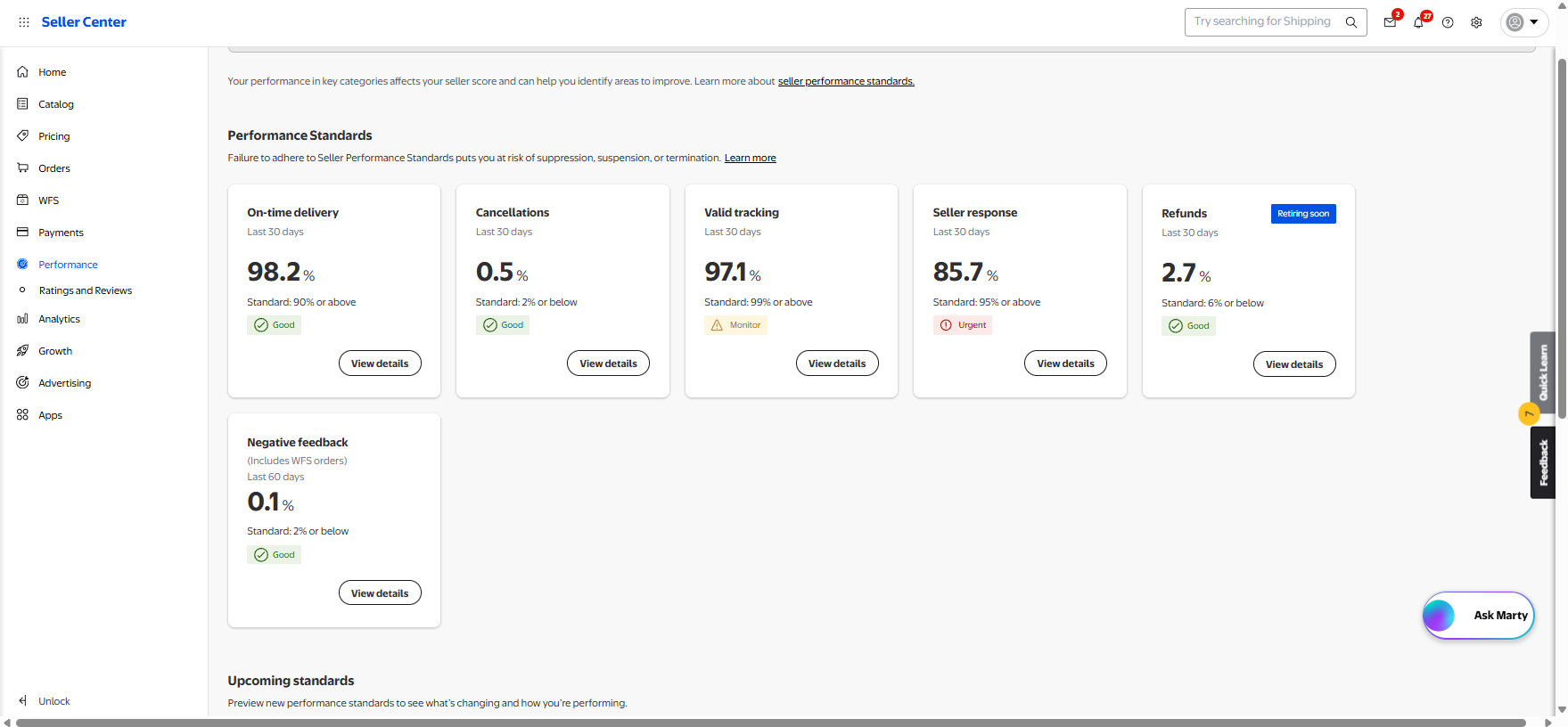Click the Monitor warning on Valid tracking
The height and width of the screenshot is (727, 1568).
[735, 325]
